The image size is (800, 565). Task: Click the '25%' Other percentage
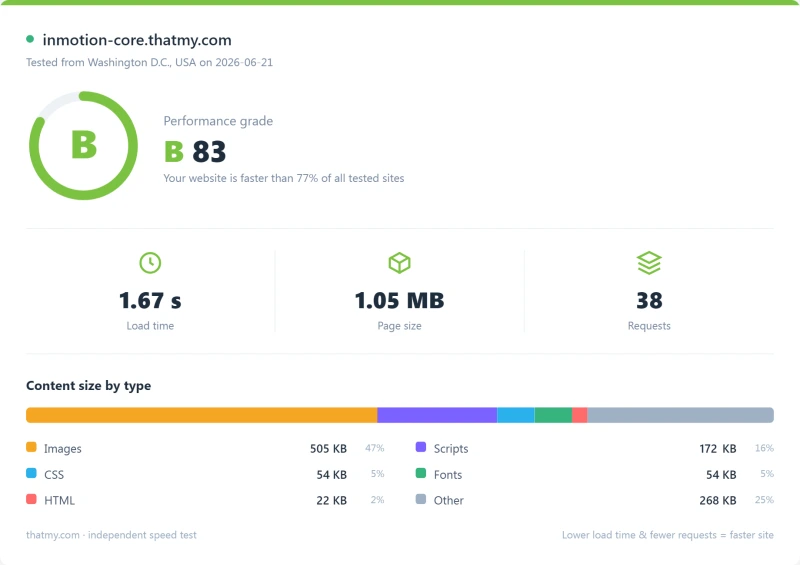click(764, 500)
